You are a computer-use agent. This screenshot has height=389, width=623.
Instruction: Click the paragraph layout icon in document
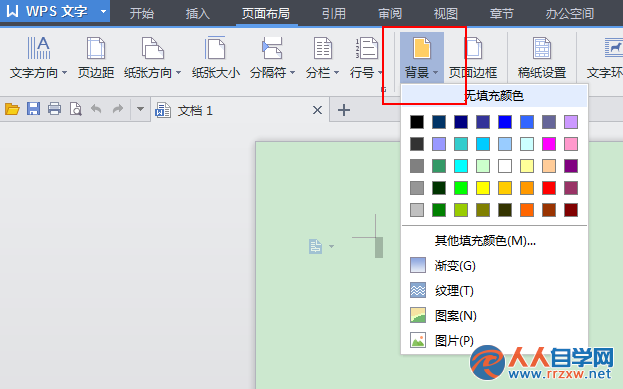click(315, 246)
